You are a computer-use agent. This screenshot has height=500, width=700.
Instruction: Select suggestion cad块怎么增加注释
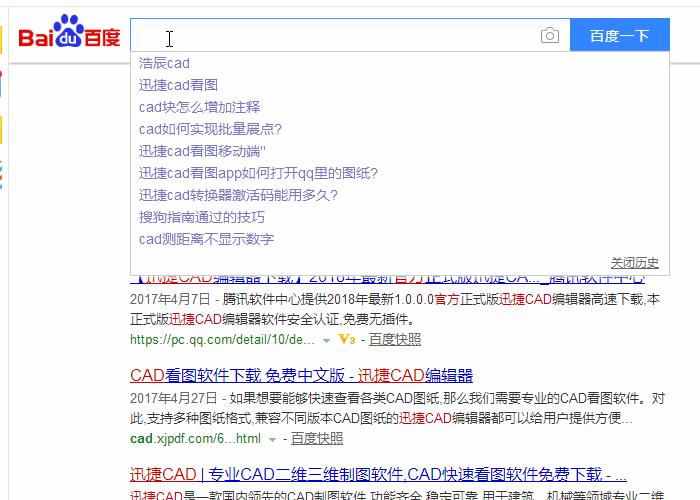coord(200,107)
